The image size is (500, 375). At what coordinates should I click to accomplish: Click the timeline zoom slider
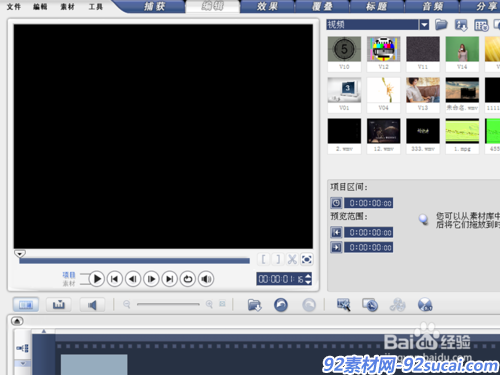pyautogui.click(x=168, y=304)
